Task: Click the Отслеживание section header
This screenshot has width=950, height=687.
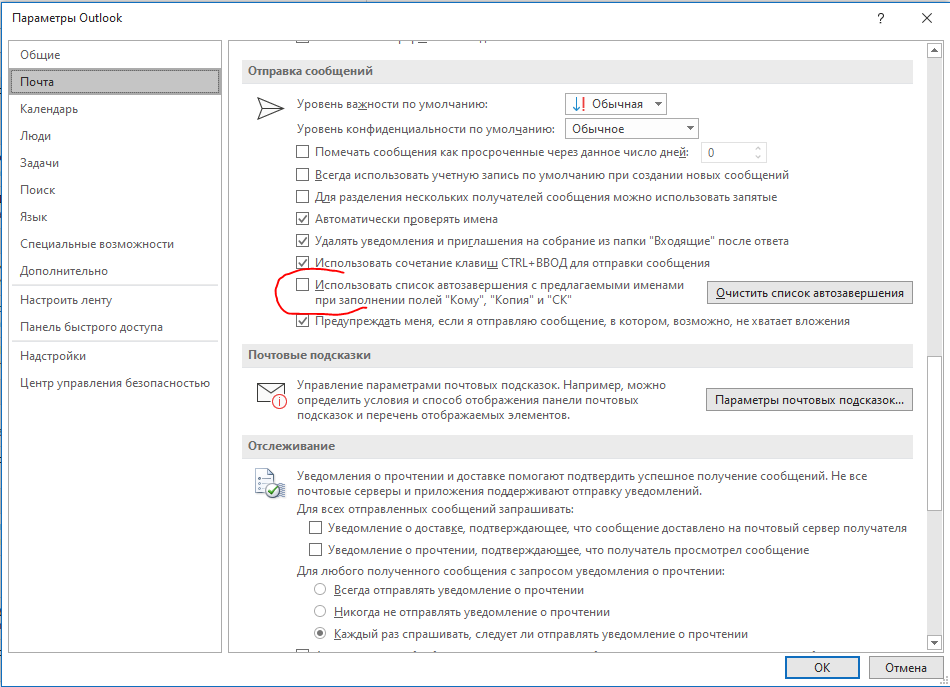Action: tap(577, 446)
